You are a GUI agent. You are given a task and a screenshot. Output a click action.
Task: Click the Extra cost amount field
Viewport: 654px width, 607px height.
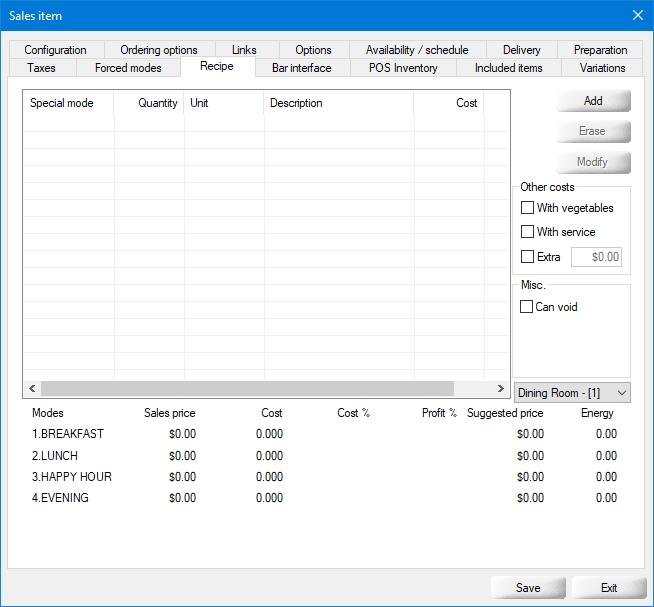pyautogui.click(x=597, y=257)
